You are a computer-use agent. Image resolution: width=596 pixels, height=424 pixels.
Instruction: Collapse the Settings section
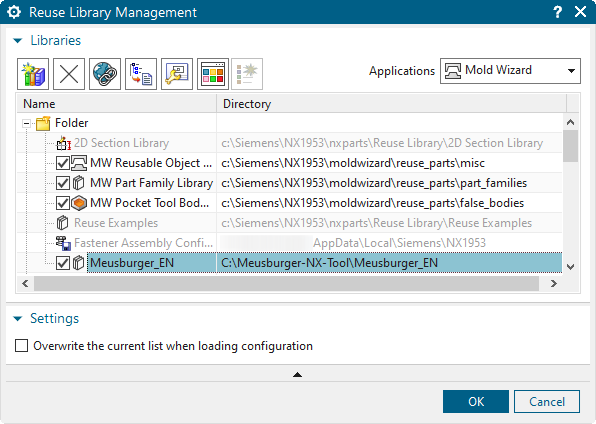tap(17, 319)
